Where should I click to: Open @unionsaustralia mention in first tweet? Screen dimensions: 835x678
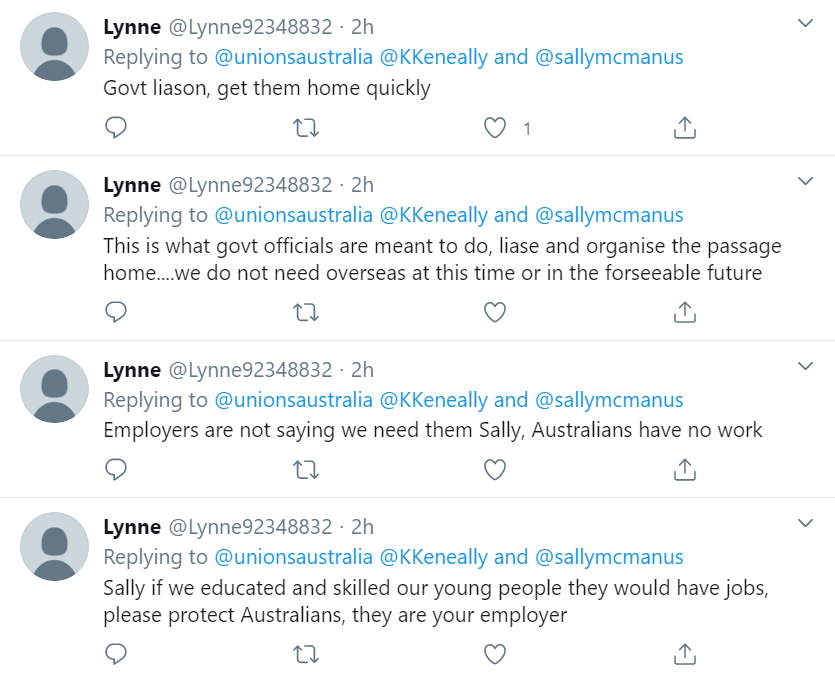293,57
